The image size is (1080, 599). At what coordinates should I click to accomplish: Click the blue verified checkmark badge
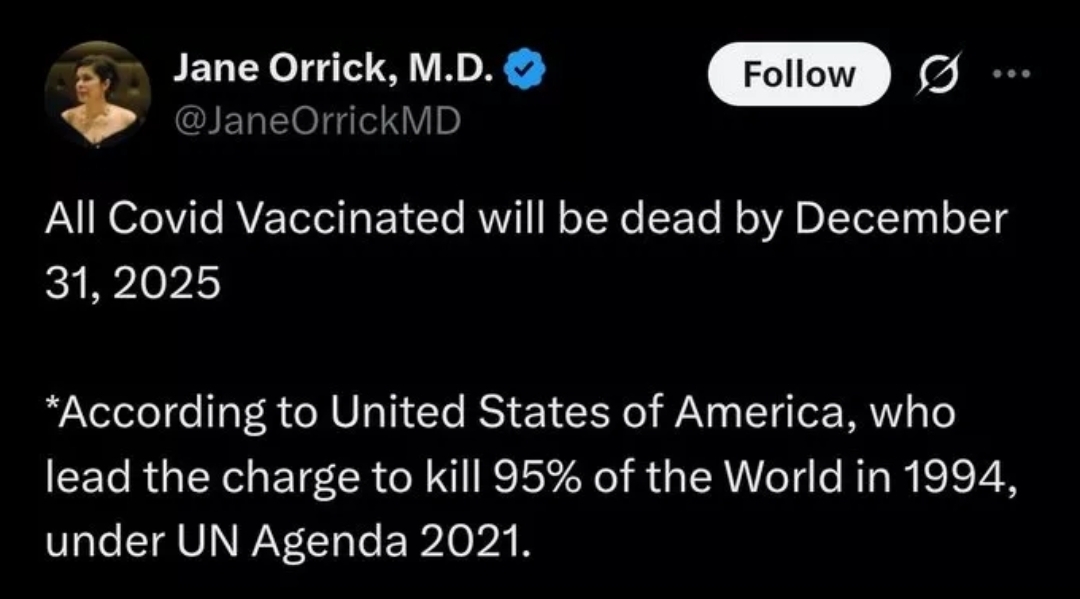click(529, 70)
